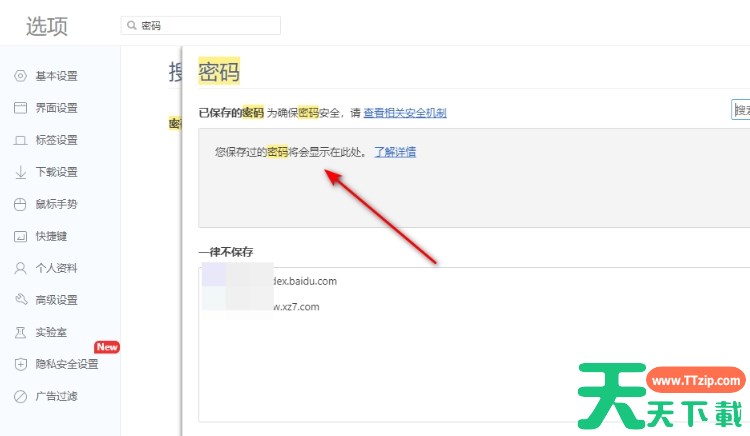This screenshot has width=750, height=436.
Task: Click the download arrow icon for 下载设置
Action: pyautogui.click(x=20, y=172)
